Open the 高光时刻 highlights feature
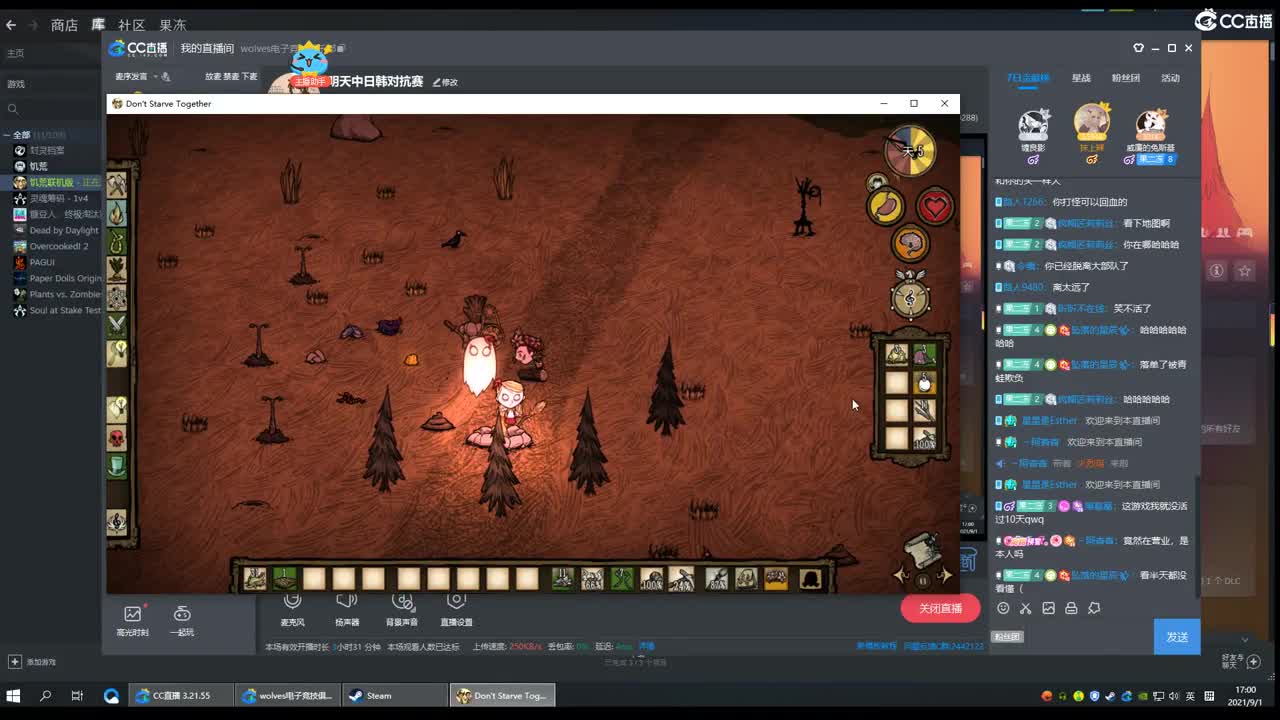 click(132, 620)
